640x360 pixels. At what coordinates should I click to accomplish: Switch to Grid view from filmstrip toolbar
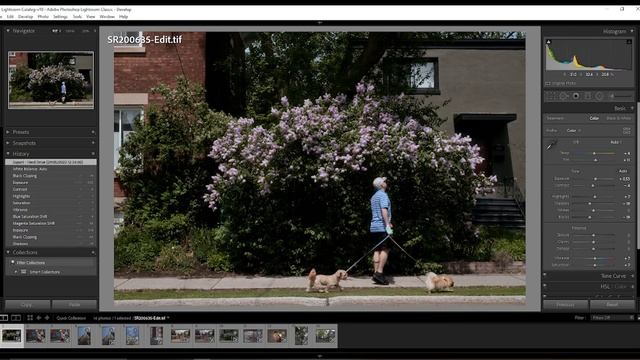pyautogui.click(x=30, y=318)
